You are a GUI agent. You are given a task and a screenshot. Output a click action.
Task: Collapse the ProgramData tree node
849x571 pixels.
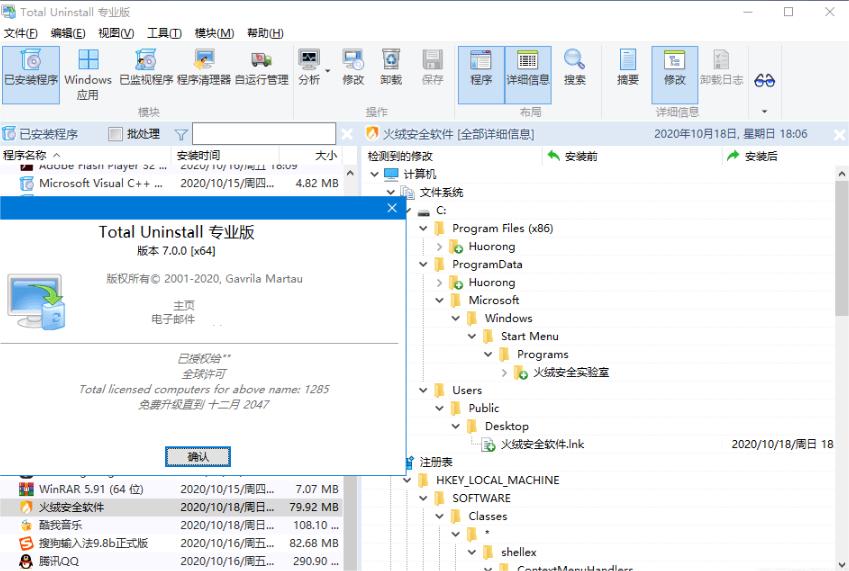pyautogui.click(x=423, y=264)
